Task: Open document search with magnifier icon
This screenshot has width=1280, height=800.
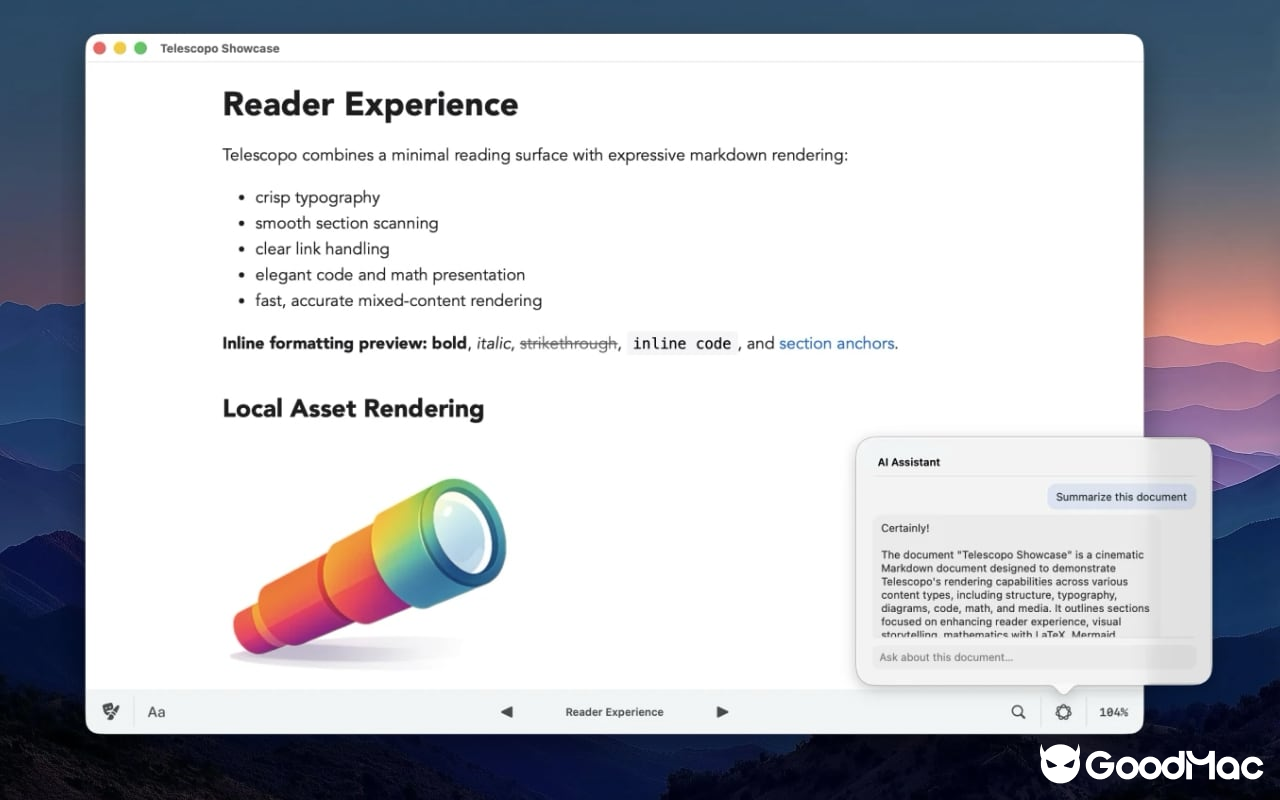Action: pos(1018,712)
